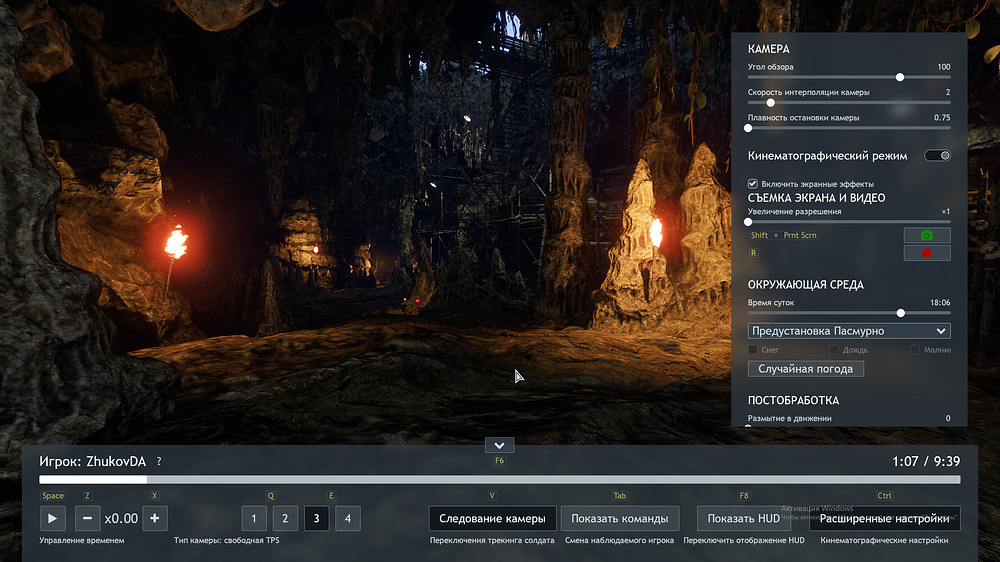The image size is (1000, 562).
Task: Uncheck Включить экранные эффекты checkbox
Action: [753, 184]
